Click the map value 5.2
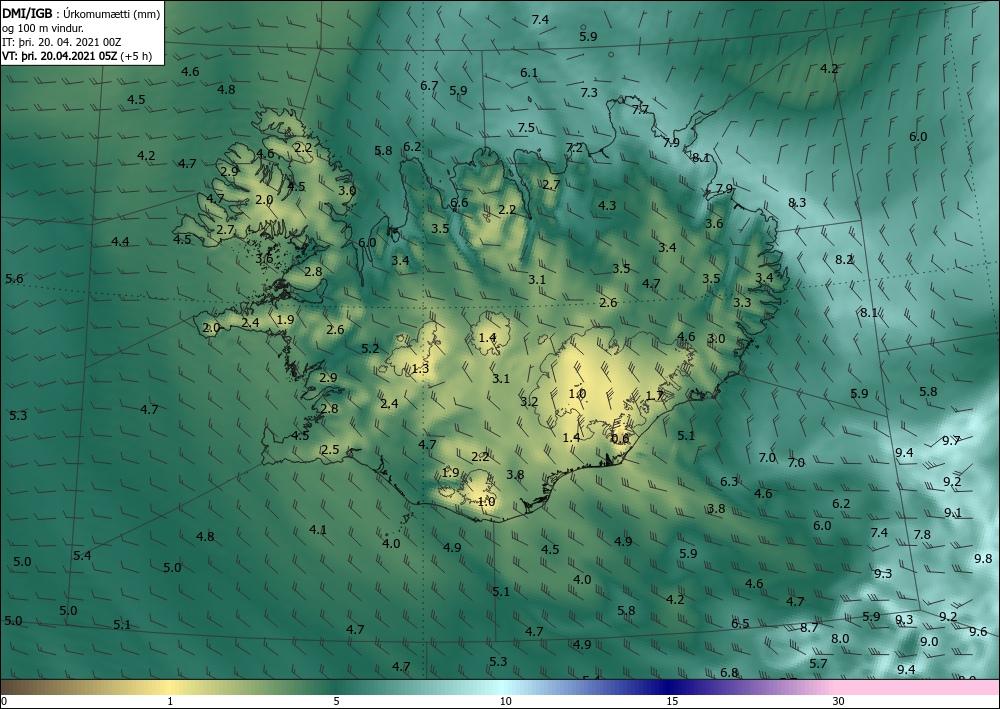 [371, 349]
